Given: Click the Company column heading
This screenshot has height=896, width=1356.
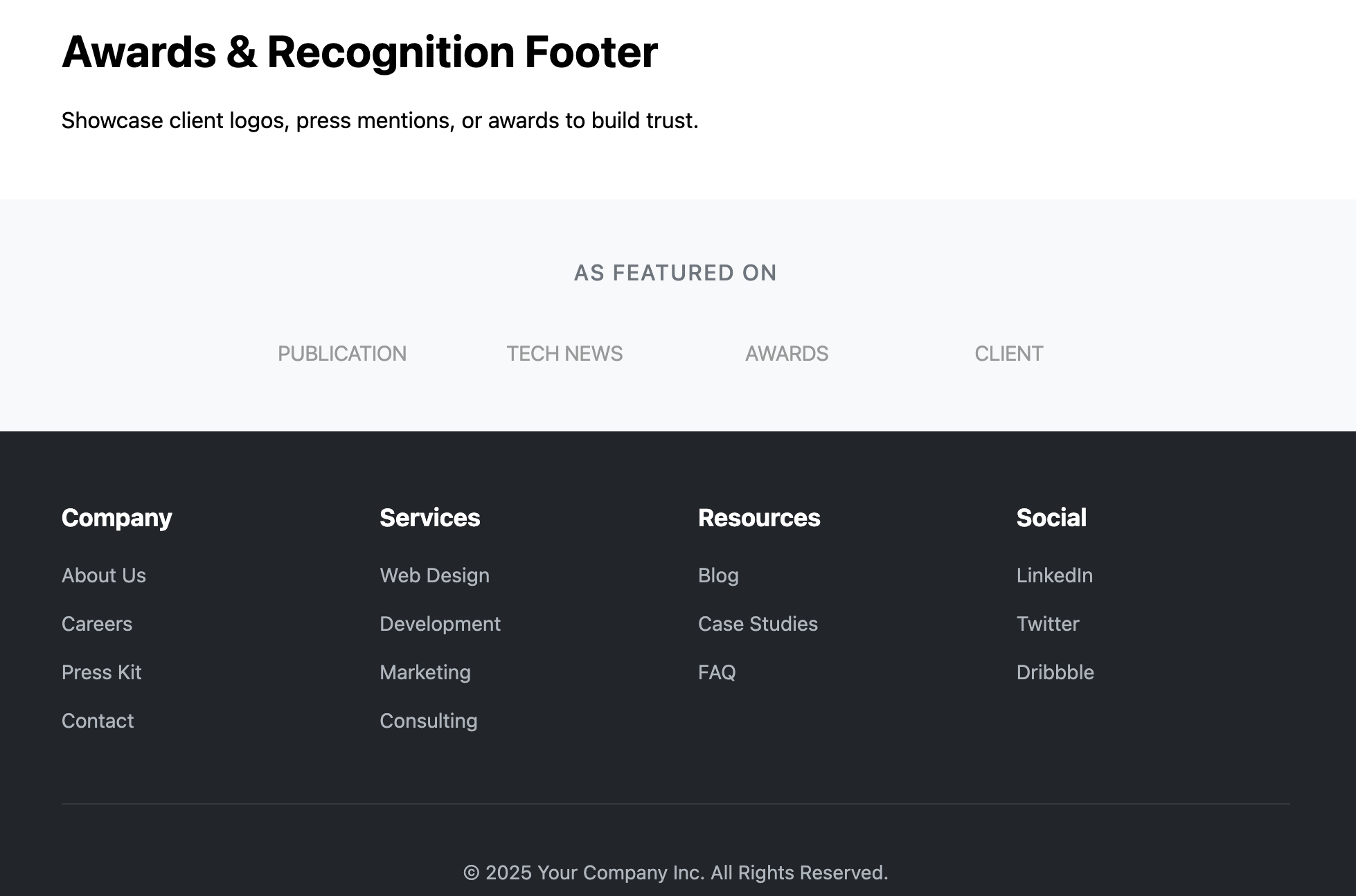Looking at the screenshot, I should [117, 518].
